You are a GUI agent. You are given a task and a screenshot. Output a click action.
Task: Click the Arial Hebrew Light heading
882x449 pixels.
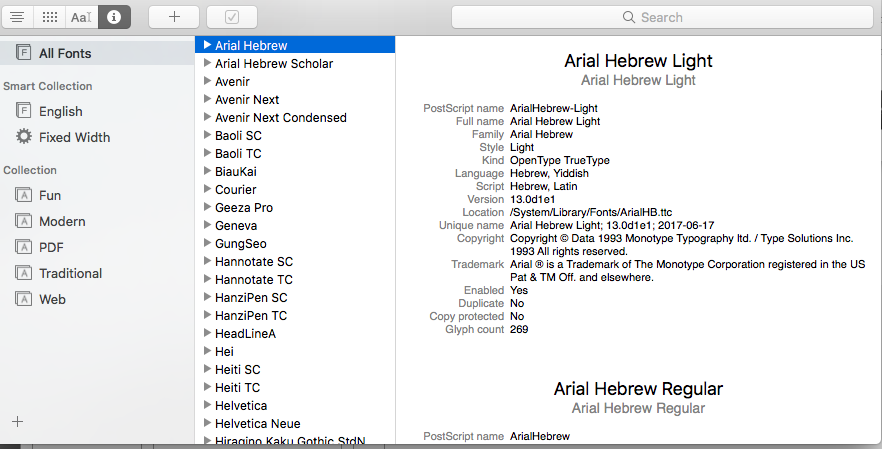[638, 61]
